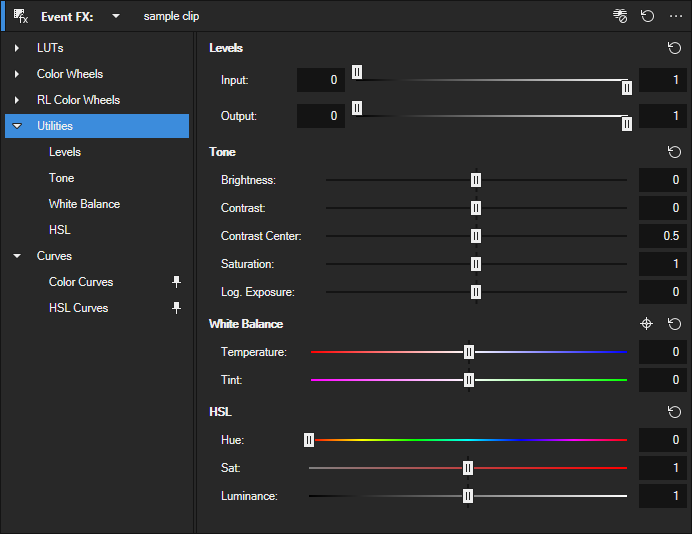Image resolution: width=692 pixels, height=534 pixels.
Task: Click the Event FX plugin icon
Action: pyautogui.click(x=21, y=16)
